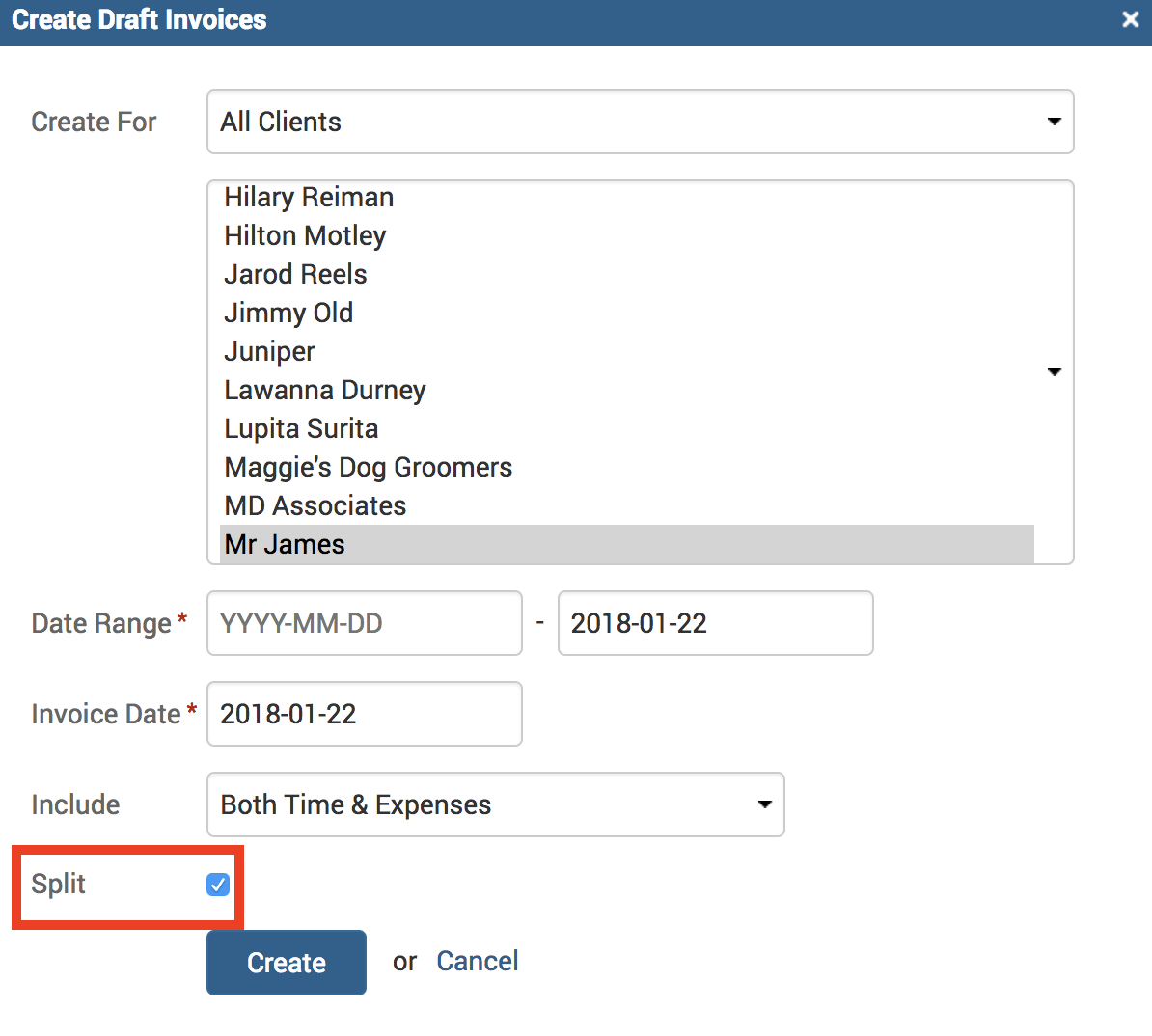Viewport: 1152px width, 1036px height.
Task: Select the Juniper client entry
Action: 269,352
